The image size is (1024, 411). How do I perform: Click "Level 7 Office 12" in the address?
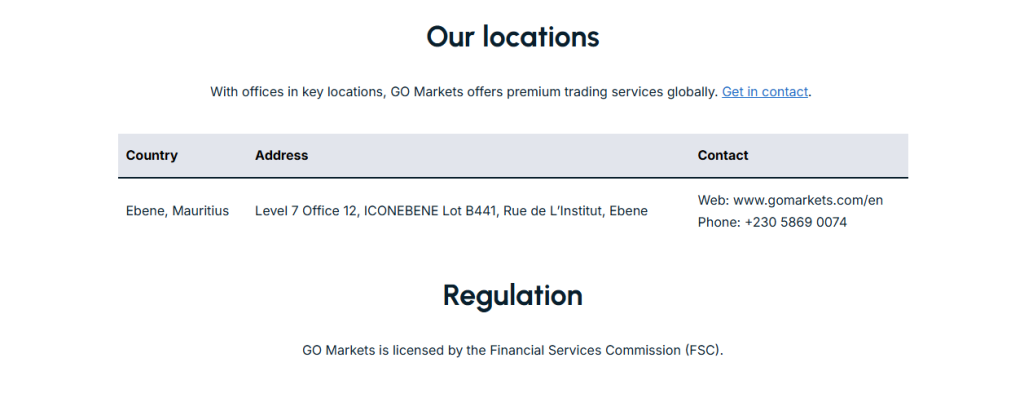306,211
